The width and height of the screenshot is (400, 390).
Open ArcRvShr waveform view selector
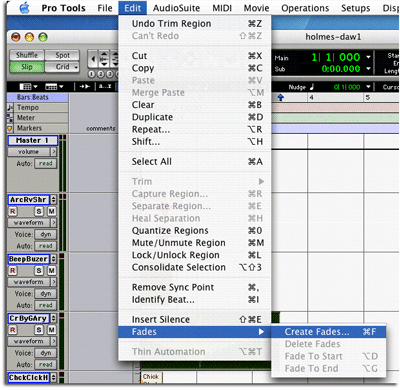(x=32, y=222)
